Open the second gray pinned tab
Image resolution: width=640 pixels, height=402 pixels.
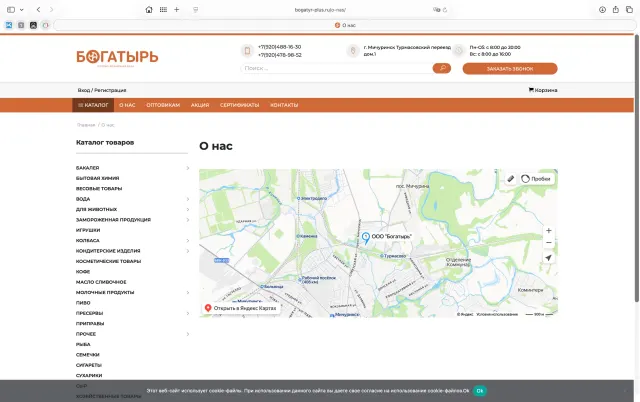pos(21,25)
